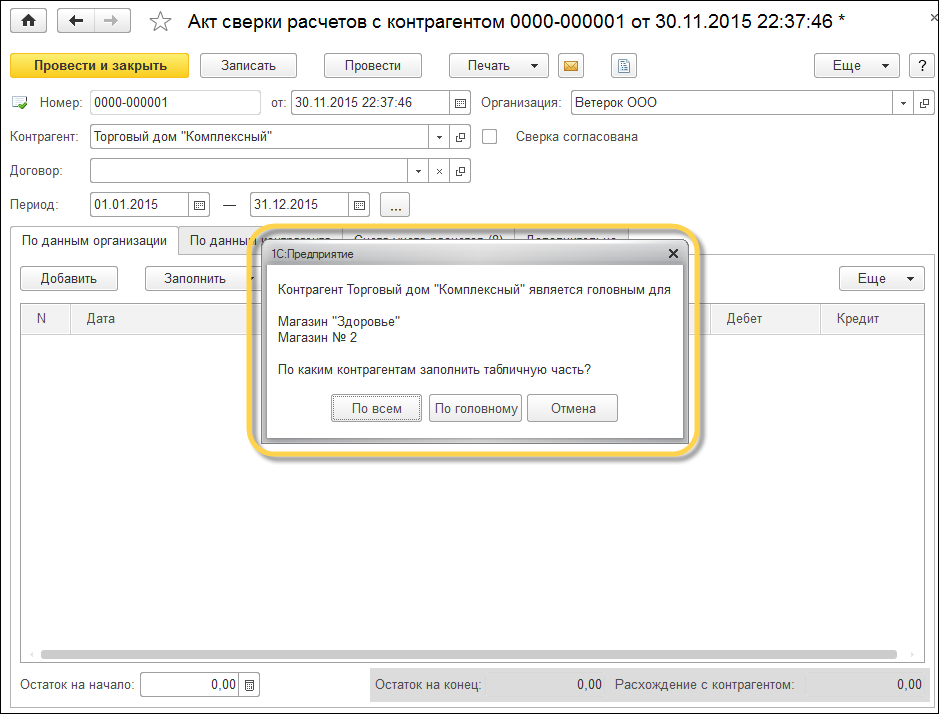Click the Записать button

(248, 66)
